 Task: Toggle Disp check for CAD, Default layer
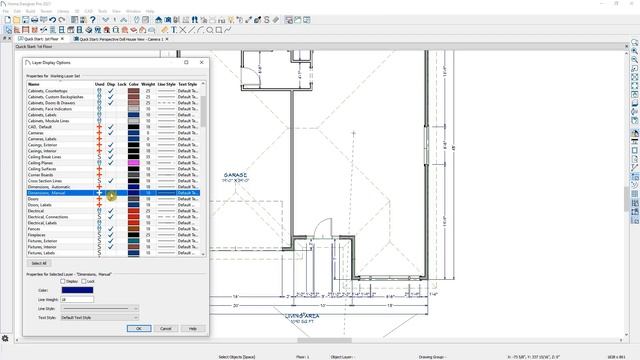click(111, 127)
